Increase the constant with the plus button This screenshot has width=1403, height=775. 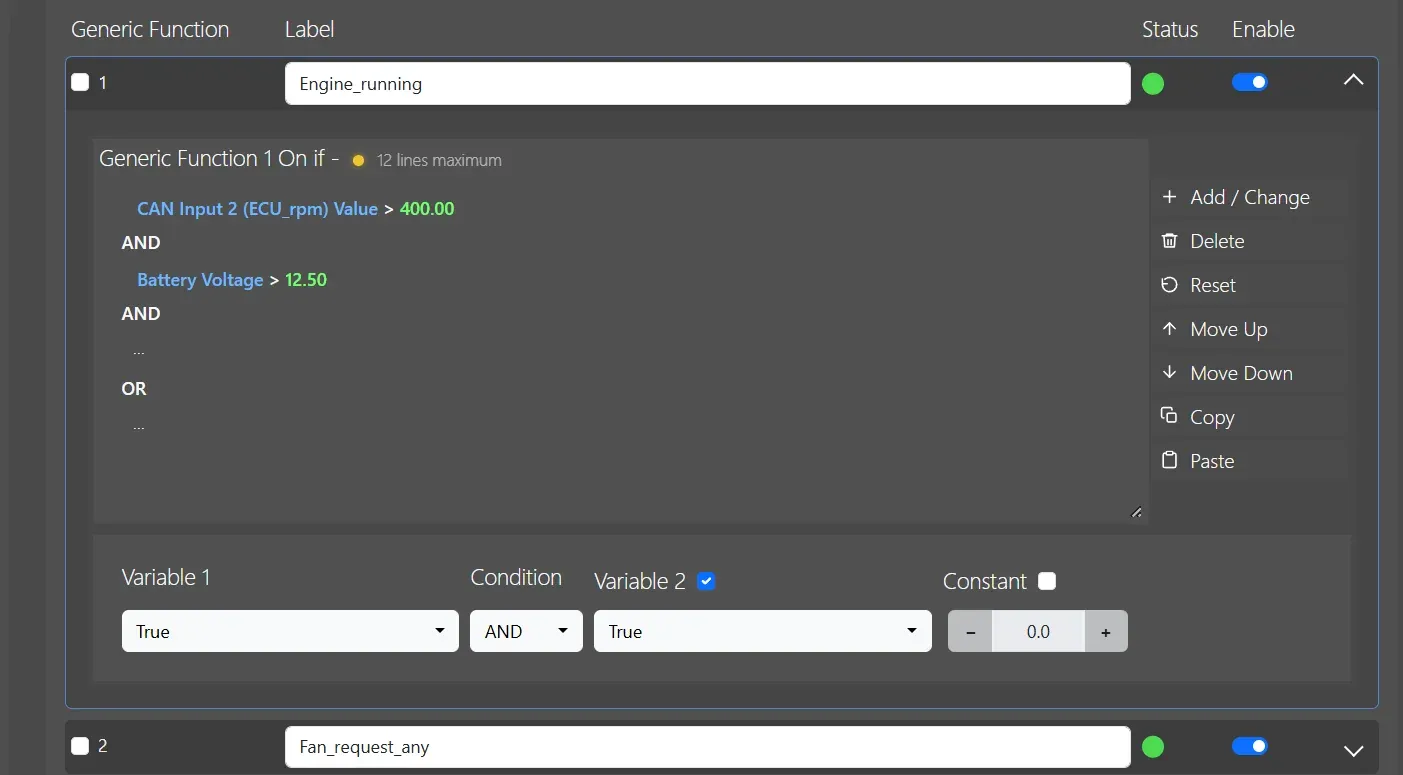(x=1106, y=631)
